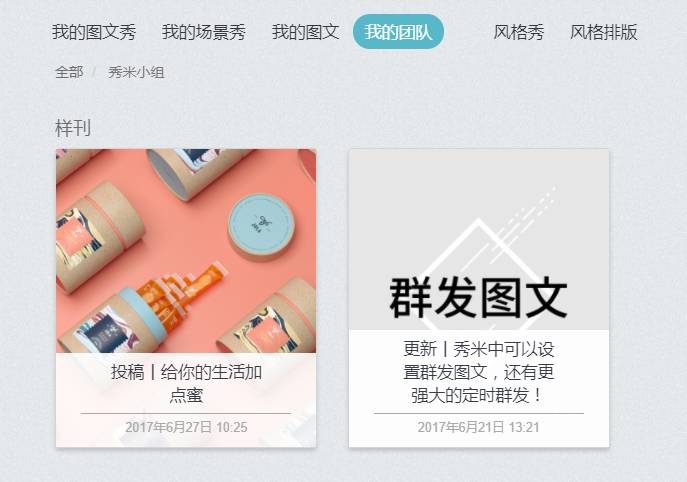Open the pink product packaging thumbnail
The width and height of the screenshot is (687, 482).
point(186,251)
